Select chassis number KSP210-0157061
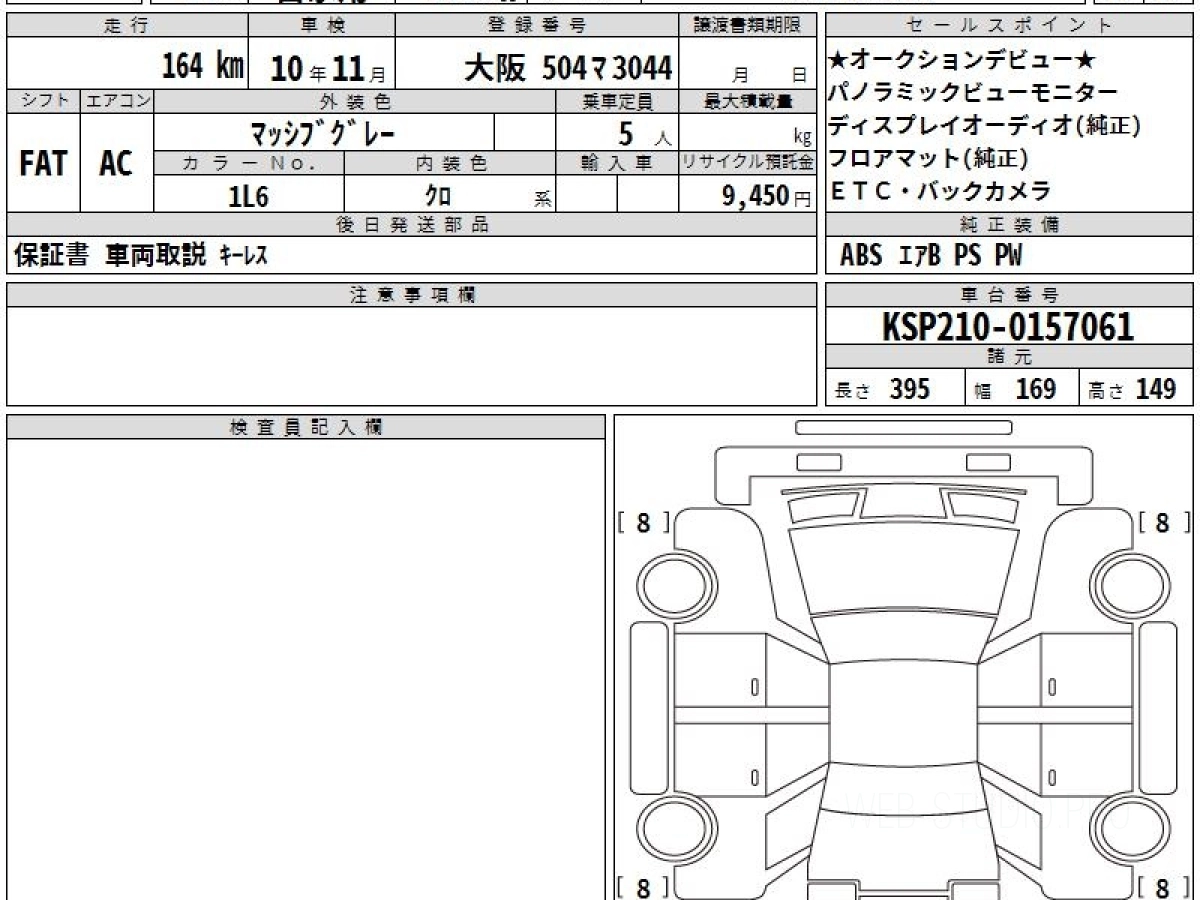 point(1008,327)
